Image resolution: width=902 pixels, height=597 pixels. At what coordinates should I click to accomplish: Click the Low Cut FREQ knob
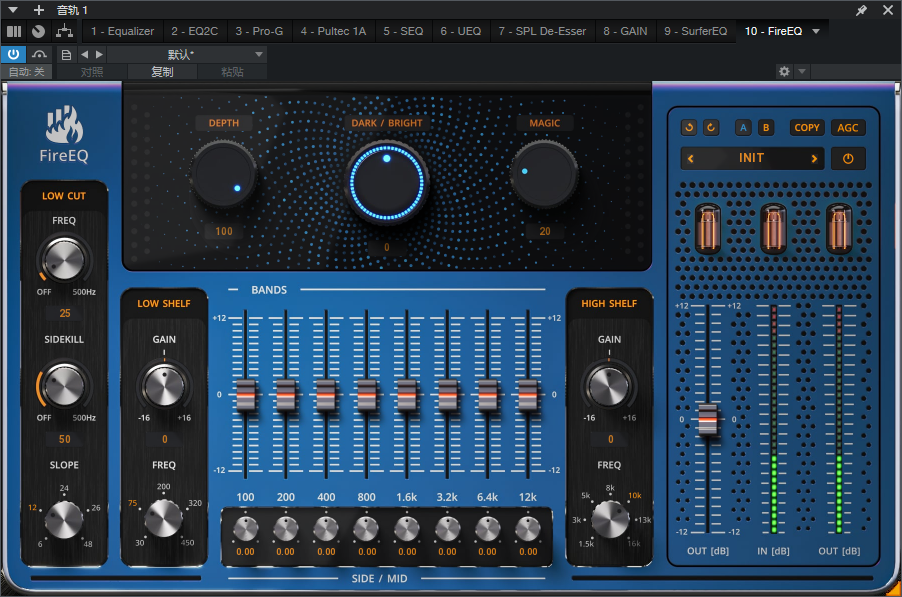point(64,260)
